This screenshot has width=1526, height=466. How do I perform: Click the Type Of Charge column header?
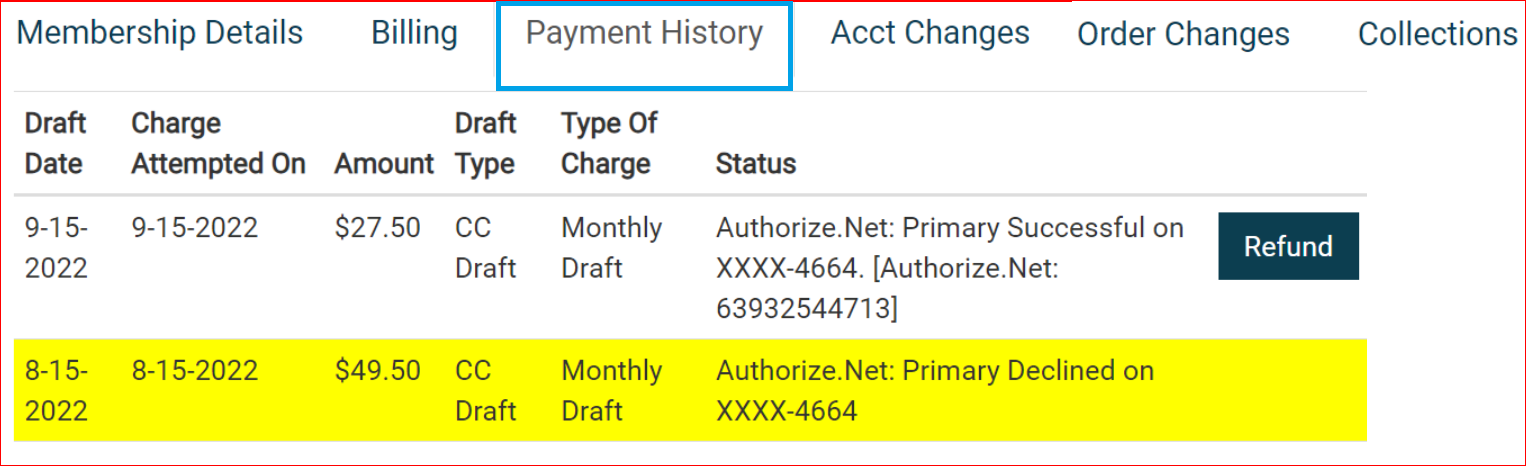pos(609,143)
